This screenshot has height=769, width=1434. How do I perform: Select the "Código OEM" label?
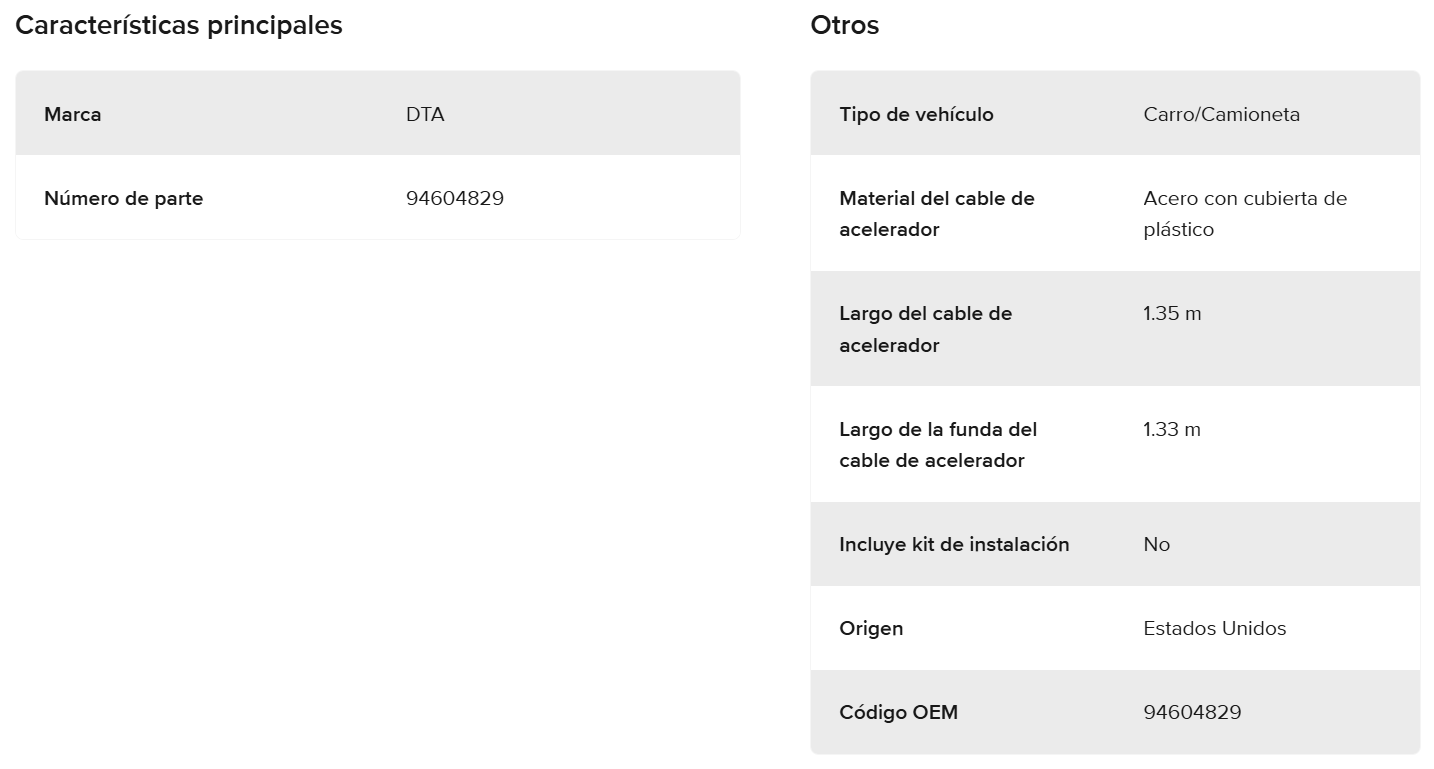(x=899, y=713)
